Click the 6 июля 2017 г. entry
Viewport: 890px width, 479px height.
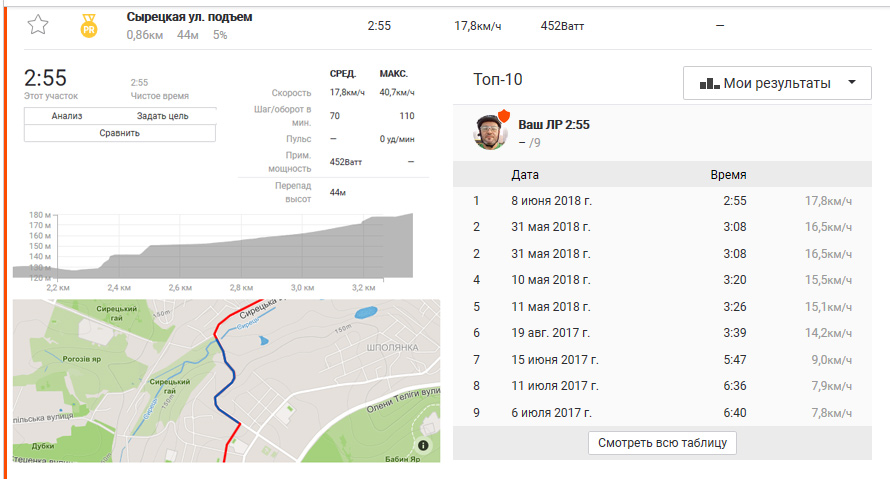pos(552,410)
